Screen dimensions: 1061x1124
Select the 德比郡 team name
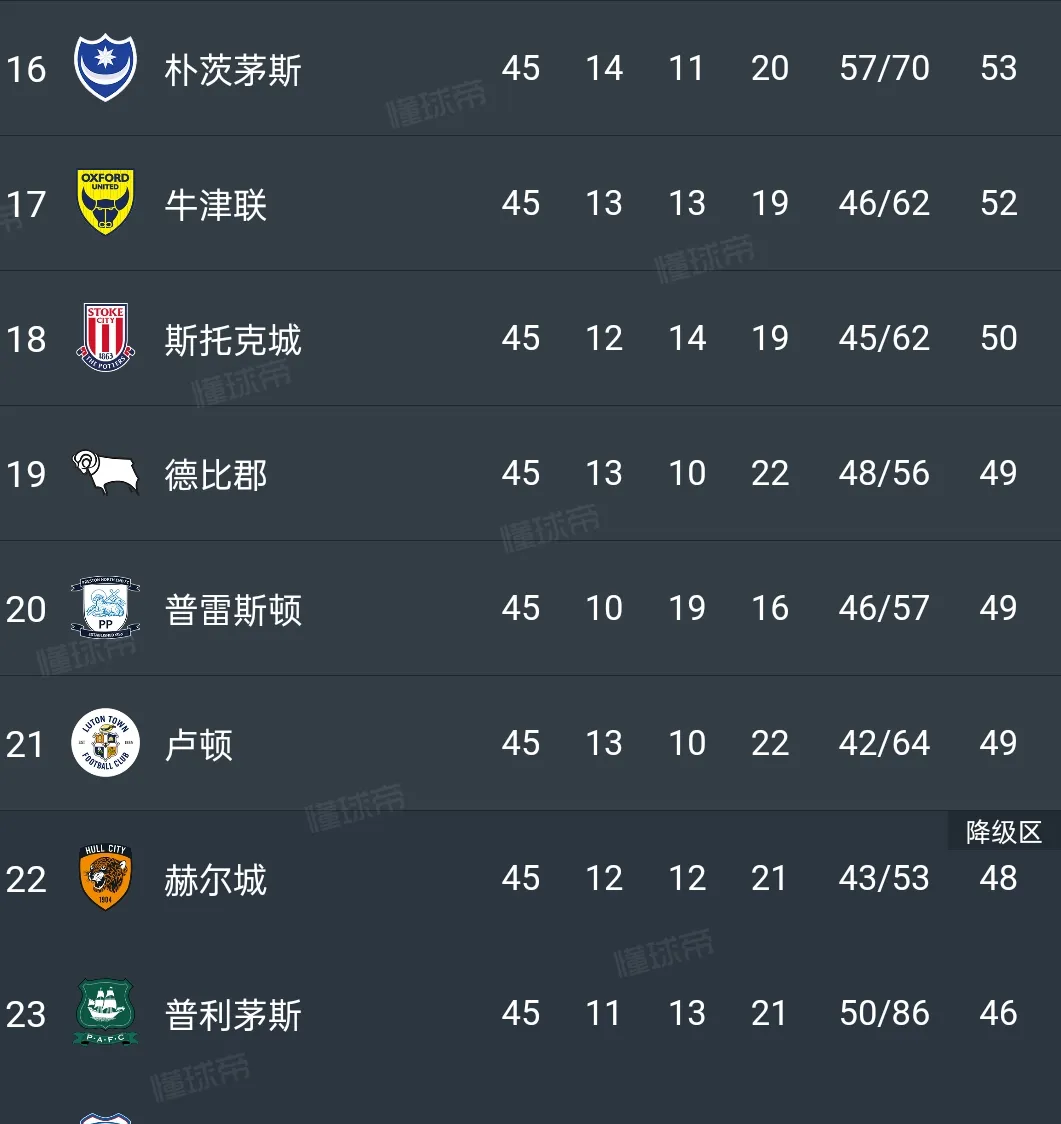(216, 475)
